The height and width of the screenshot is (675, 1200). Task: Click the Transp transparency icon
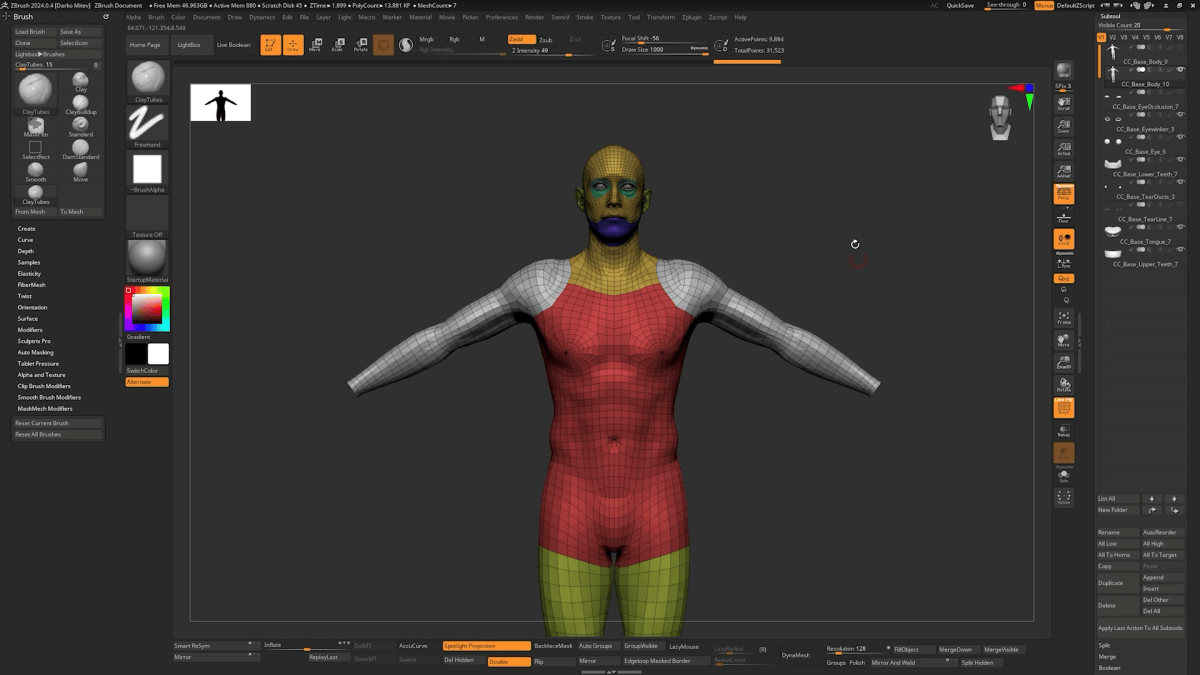point(1063,431)
